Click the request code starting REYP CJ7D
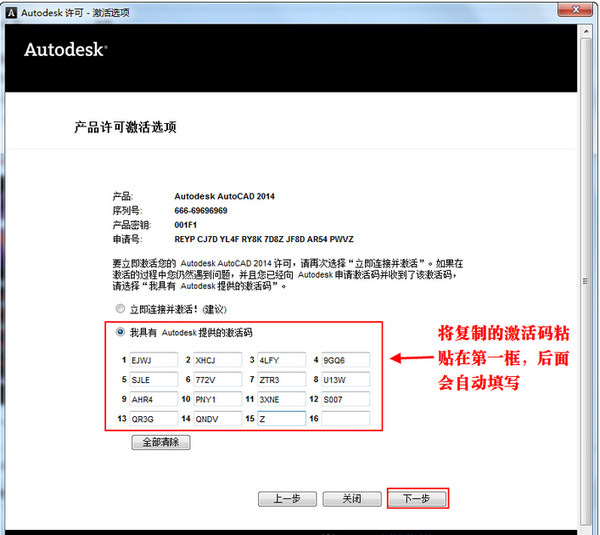This screenshot has width=600, height=535. pos(264,239)
